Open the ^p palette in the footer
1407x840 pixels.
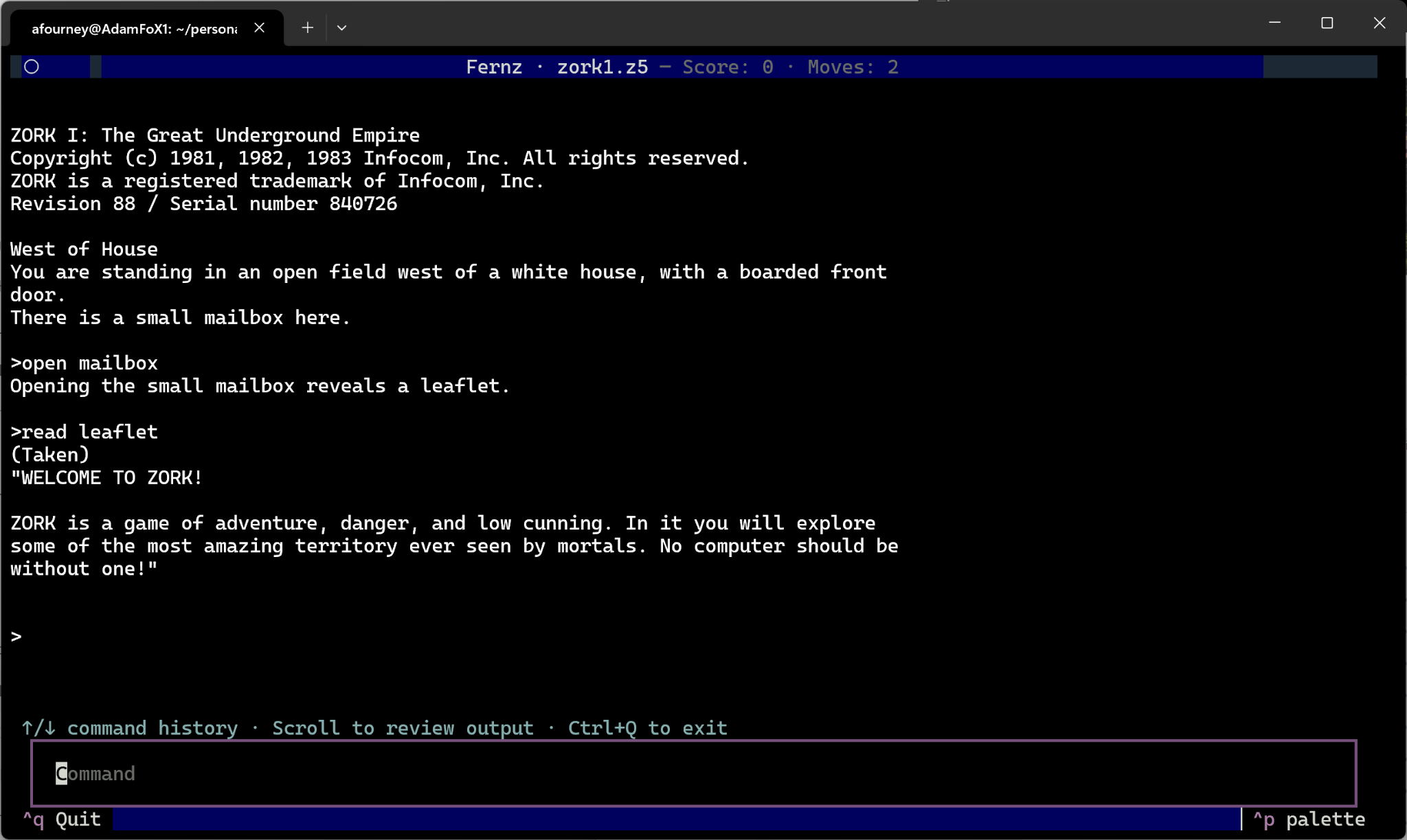(x=1309, y=819)
